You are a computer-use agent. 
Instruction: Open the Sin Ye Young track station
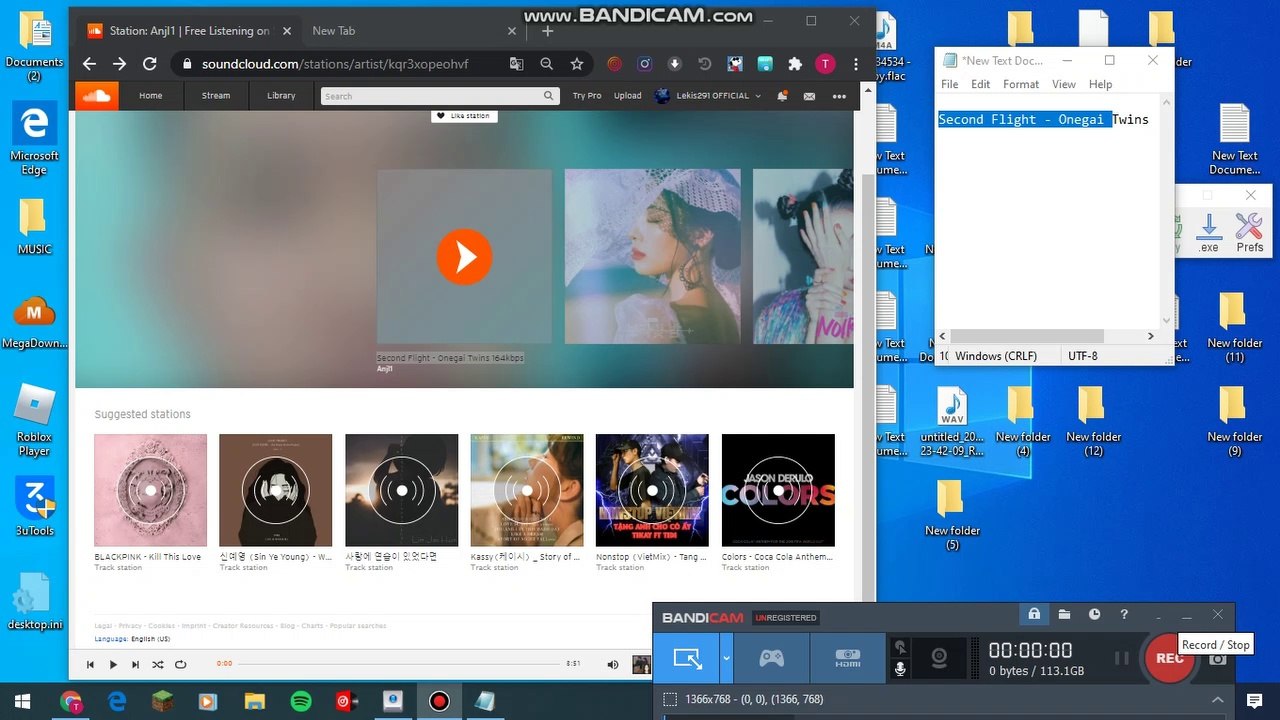point(275,490)
